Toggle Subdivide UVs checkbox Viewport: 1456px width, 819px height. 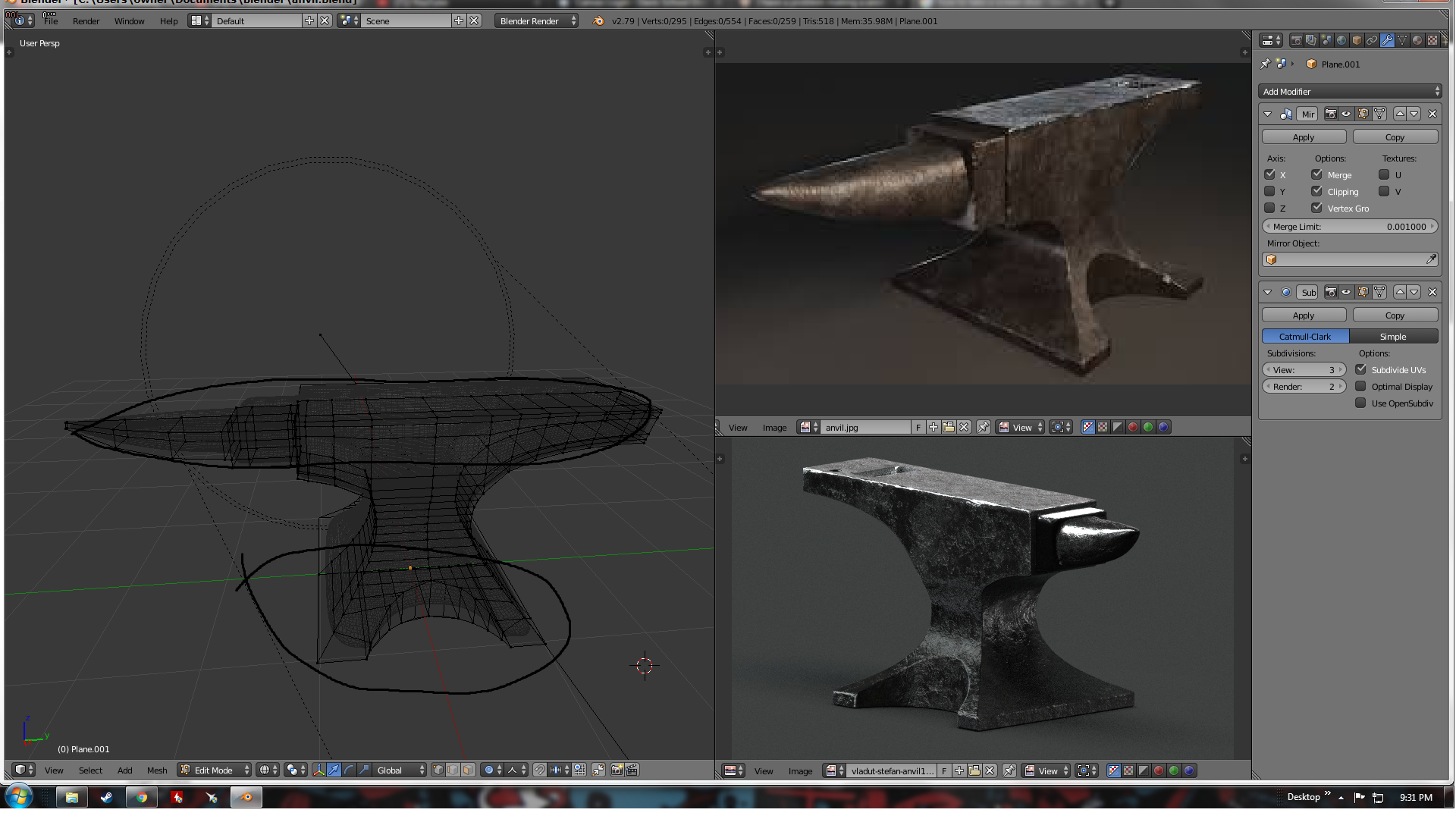[1361, 369]
